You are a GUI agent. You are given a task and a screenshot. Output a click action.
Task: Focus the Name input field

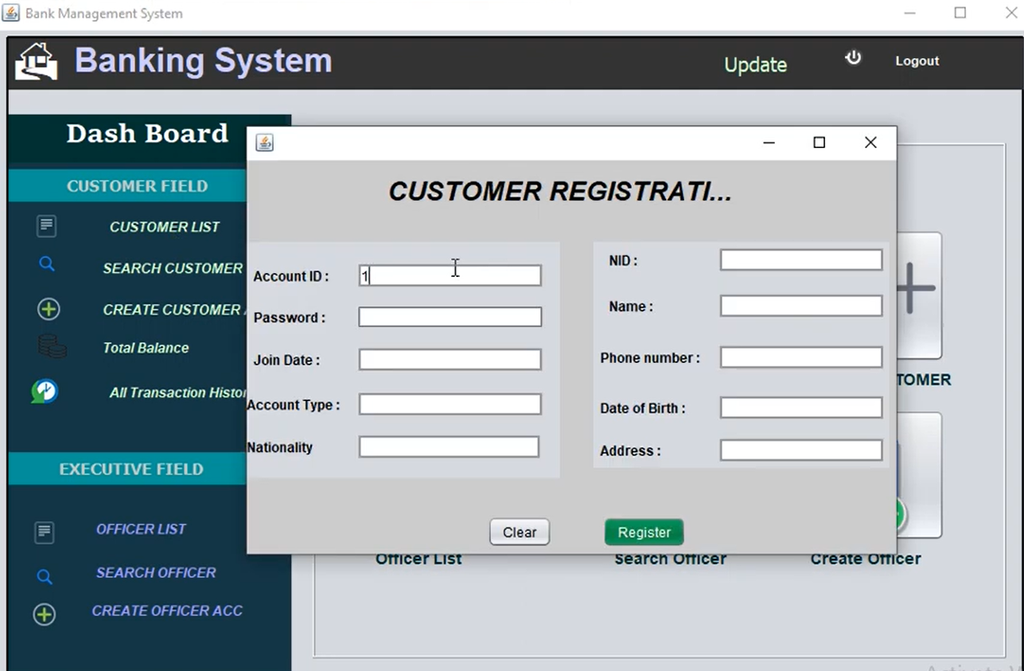801,305
